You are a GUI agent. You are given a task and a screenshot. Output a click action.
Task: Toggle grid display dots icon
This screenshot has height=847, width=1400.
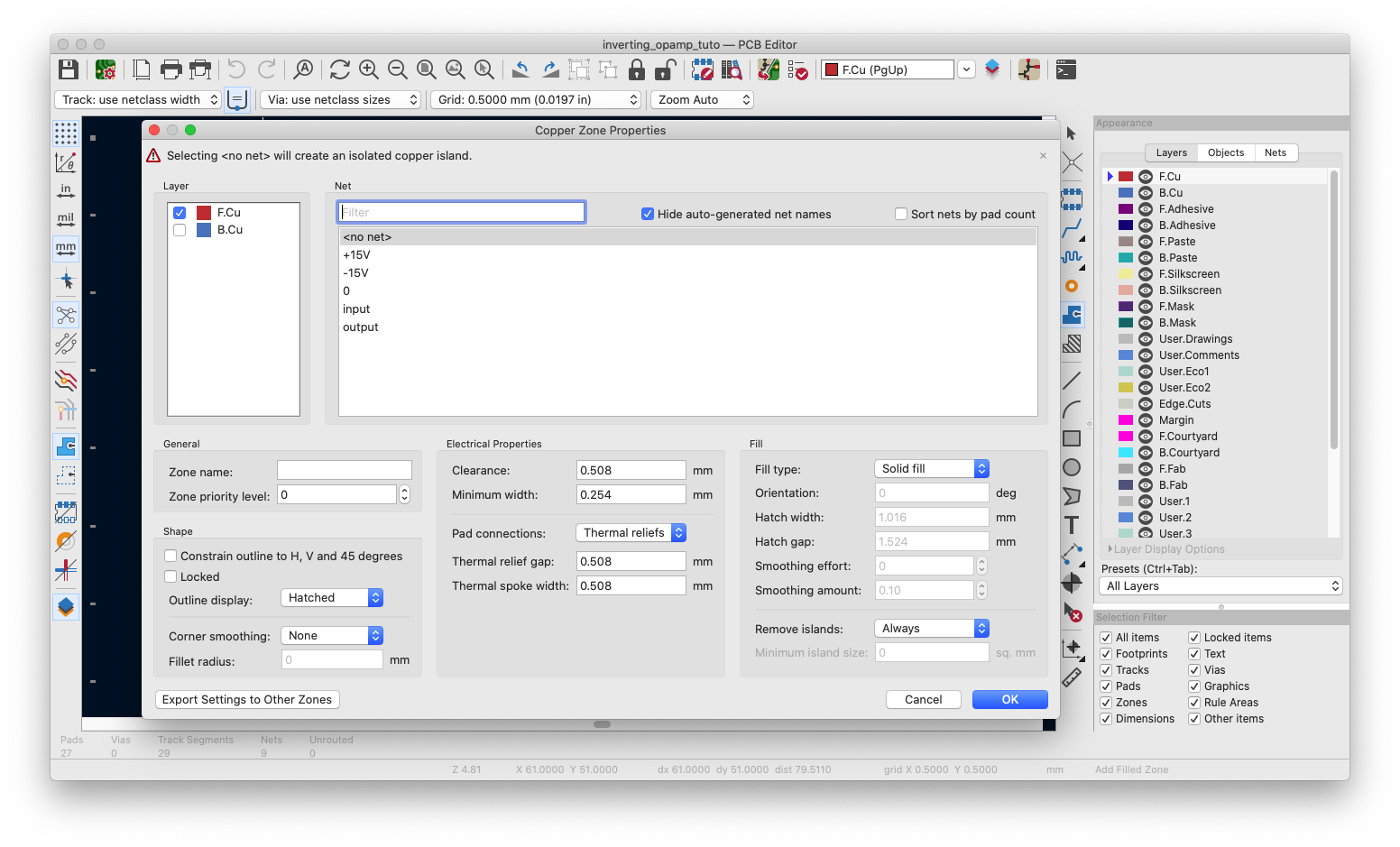[x=66, y=133]
